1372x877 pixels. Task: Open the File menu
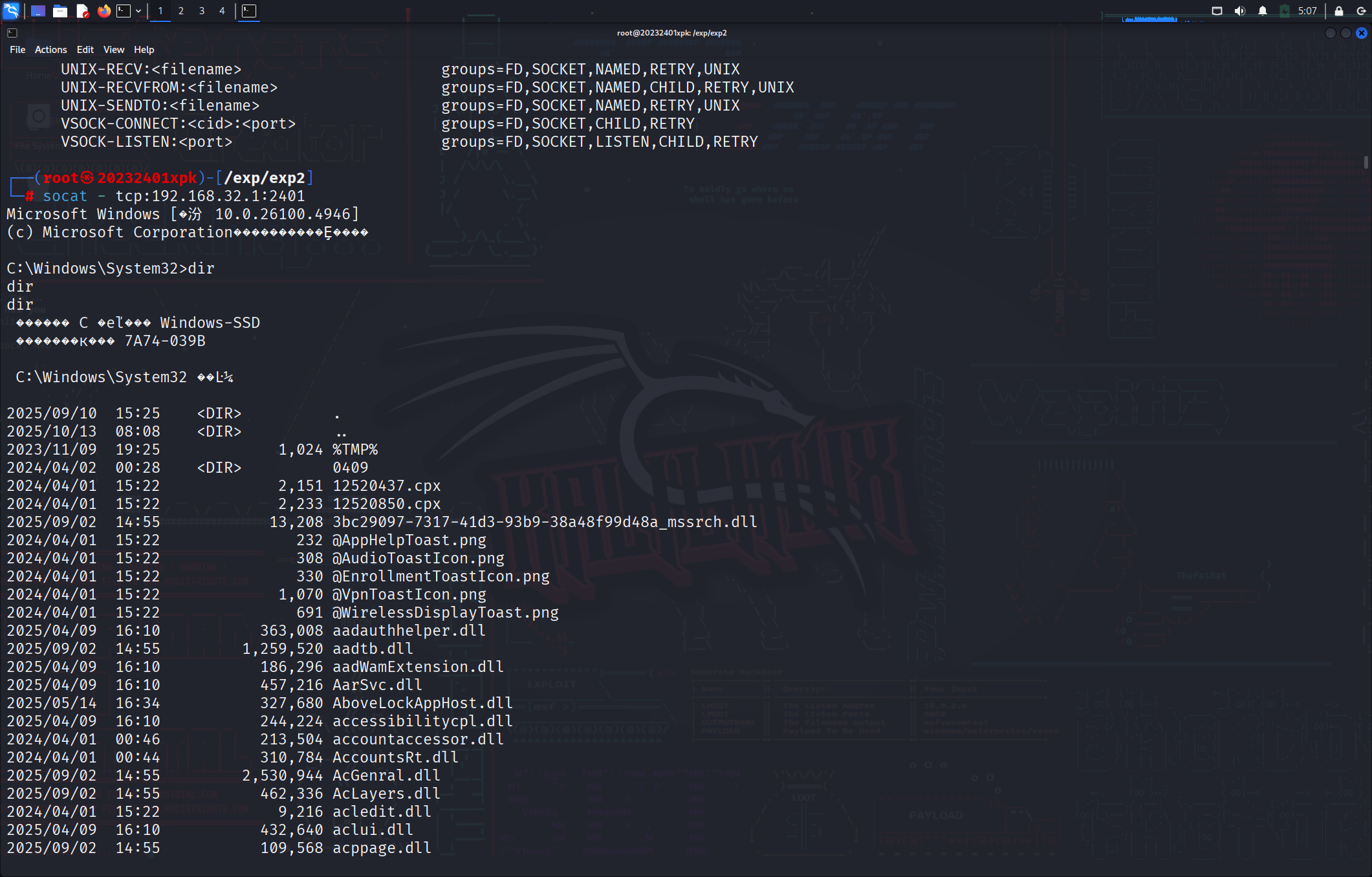click(17, 49)
